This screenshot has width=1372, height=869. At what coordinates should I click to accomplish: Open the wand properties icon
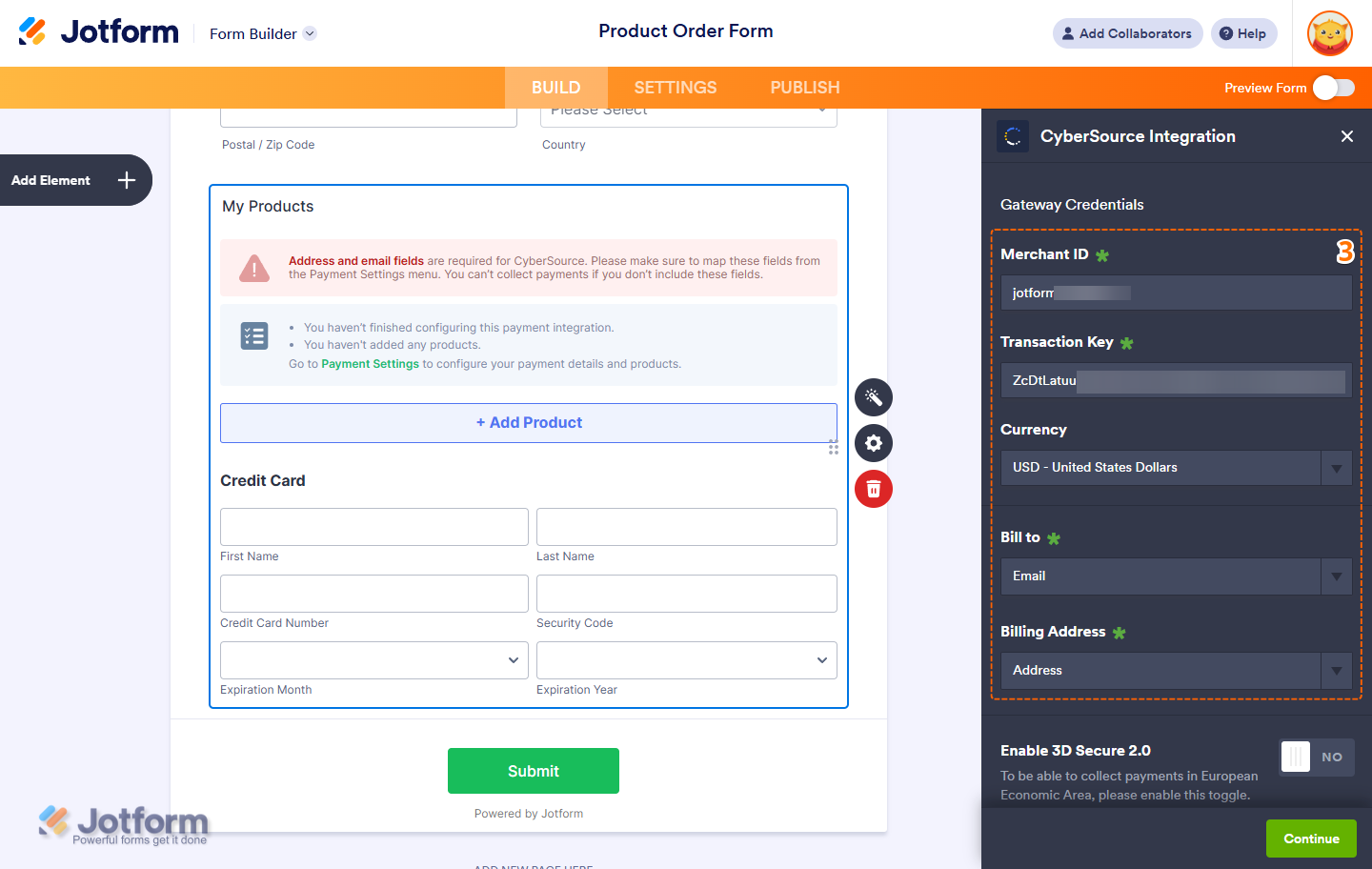click(874, 397)
